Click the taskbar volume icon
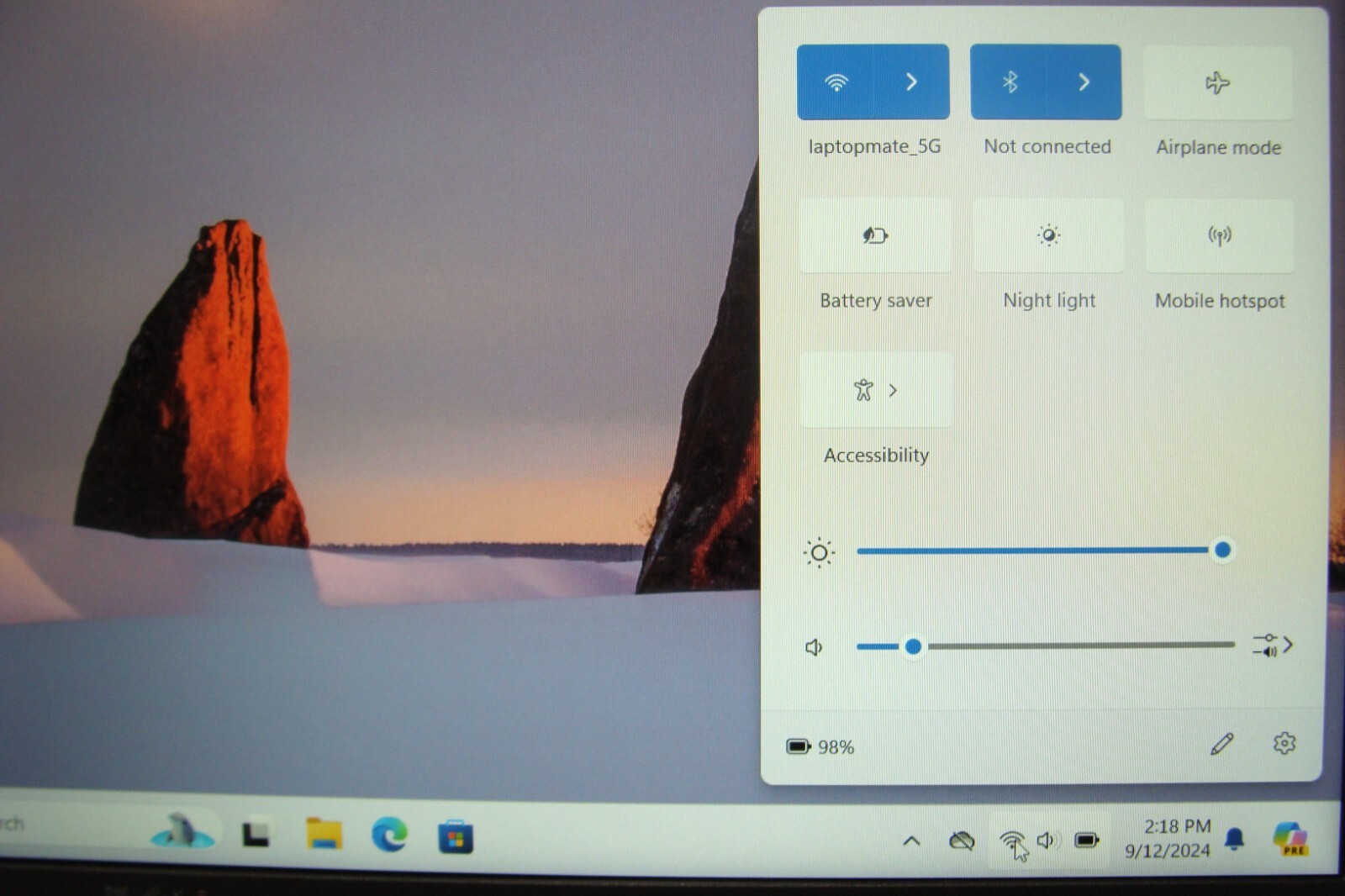Viewport: 1345px width, 896px height. click(1047, 840)
